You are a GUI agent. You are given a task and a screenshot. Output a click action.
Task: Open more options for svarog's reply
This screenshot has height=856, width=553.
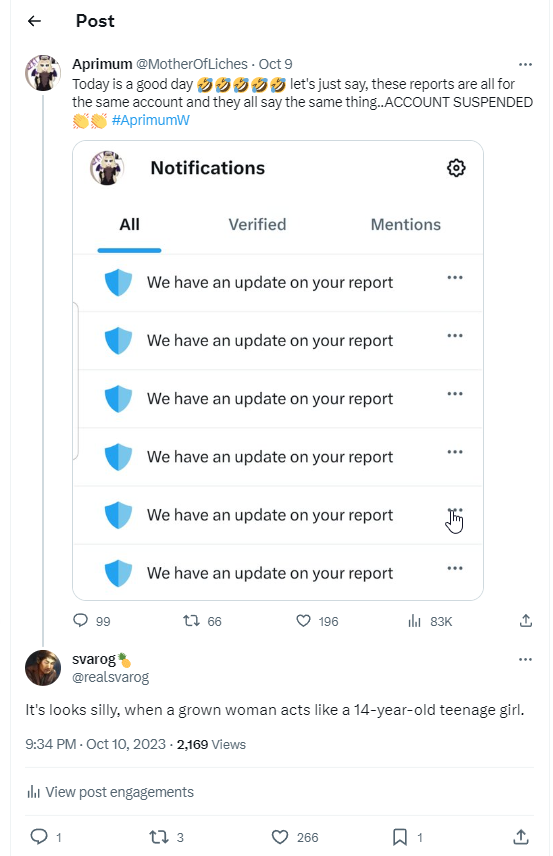coord(525,659)
